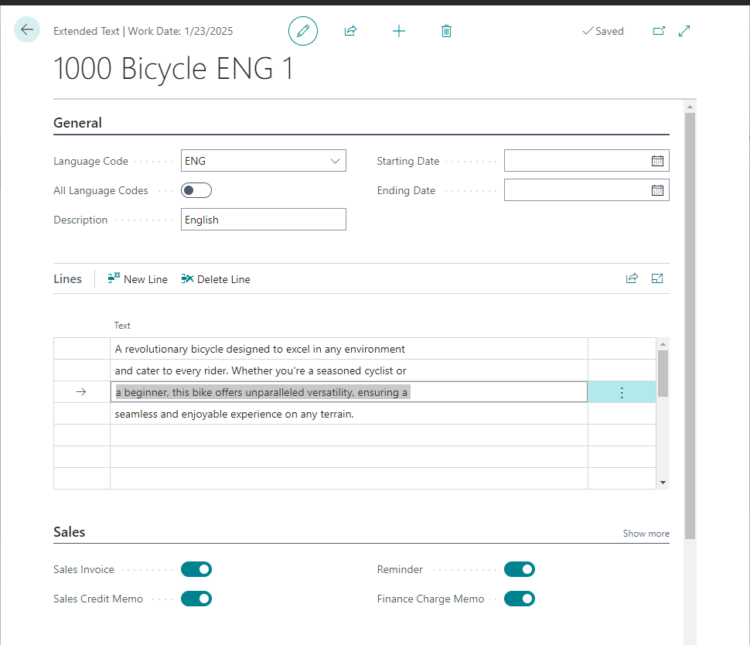Click share icon in Lines section
This screenshot has width=750, height=645.
pos(632,279)
